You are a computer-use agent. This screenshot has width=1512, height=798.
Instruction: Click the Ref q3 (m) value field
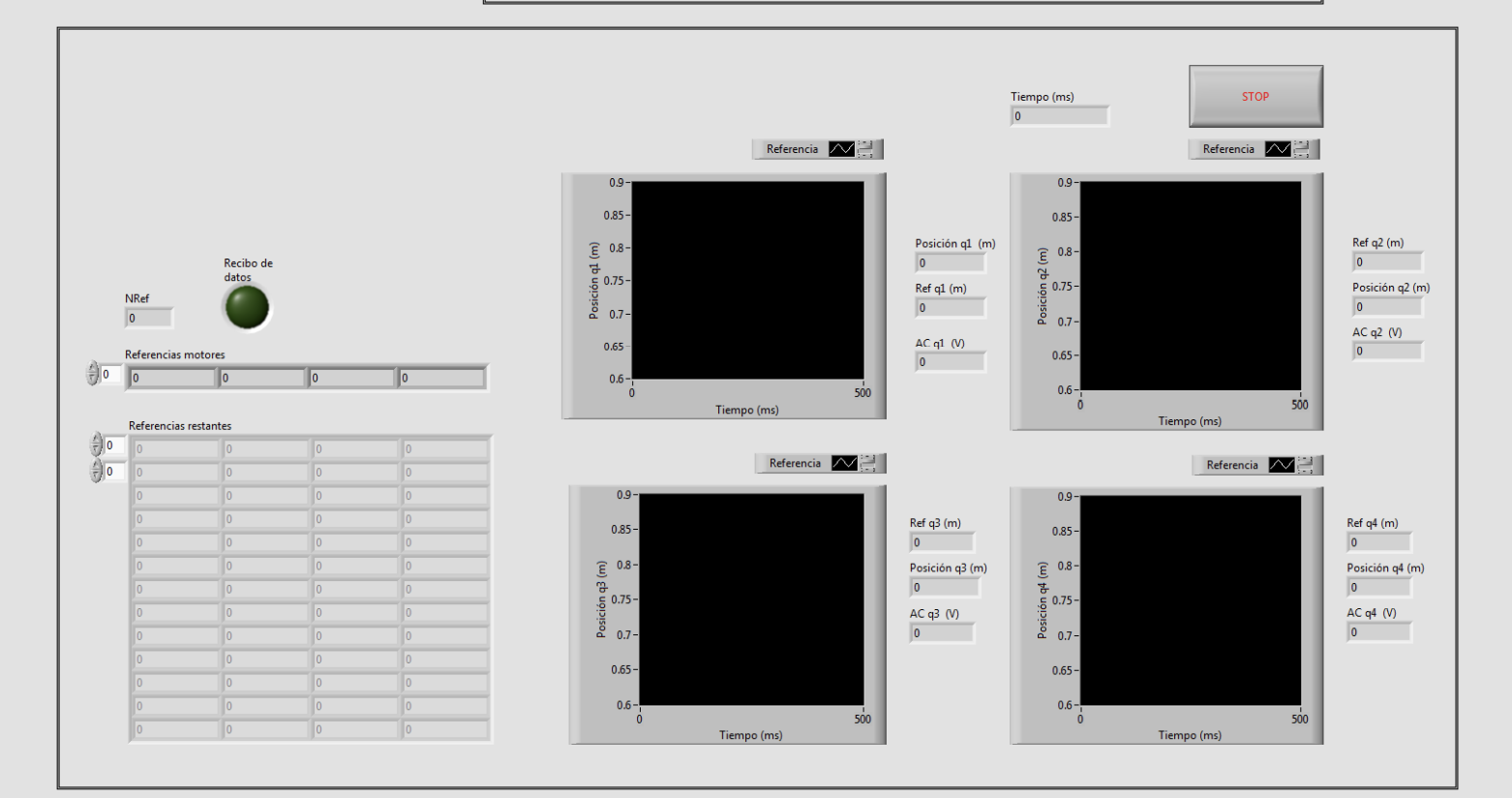tap(942, 543)
